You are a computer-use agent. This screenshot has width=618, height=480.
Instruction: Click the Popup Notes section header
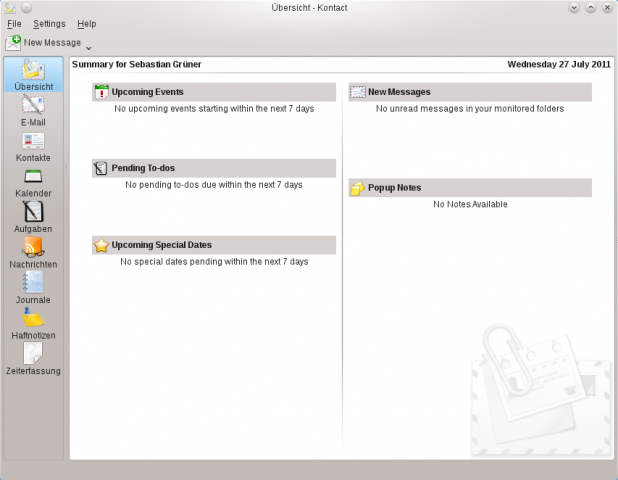point(394,188)
